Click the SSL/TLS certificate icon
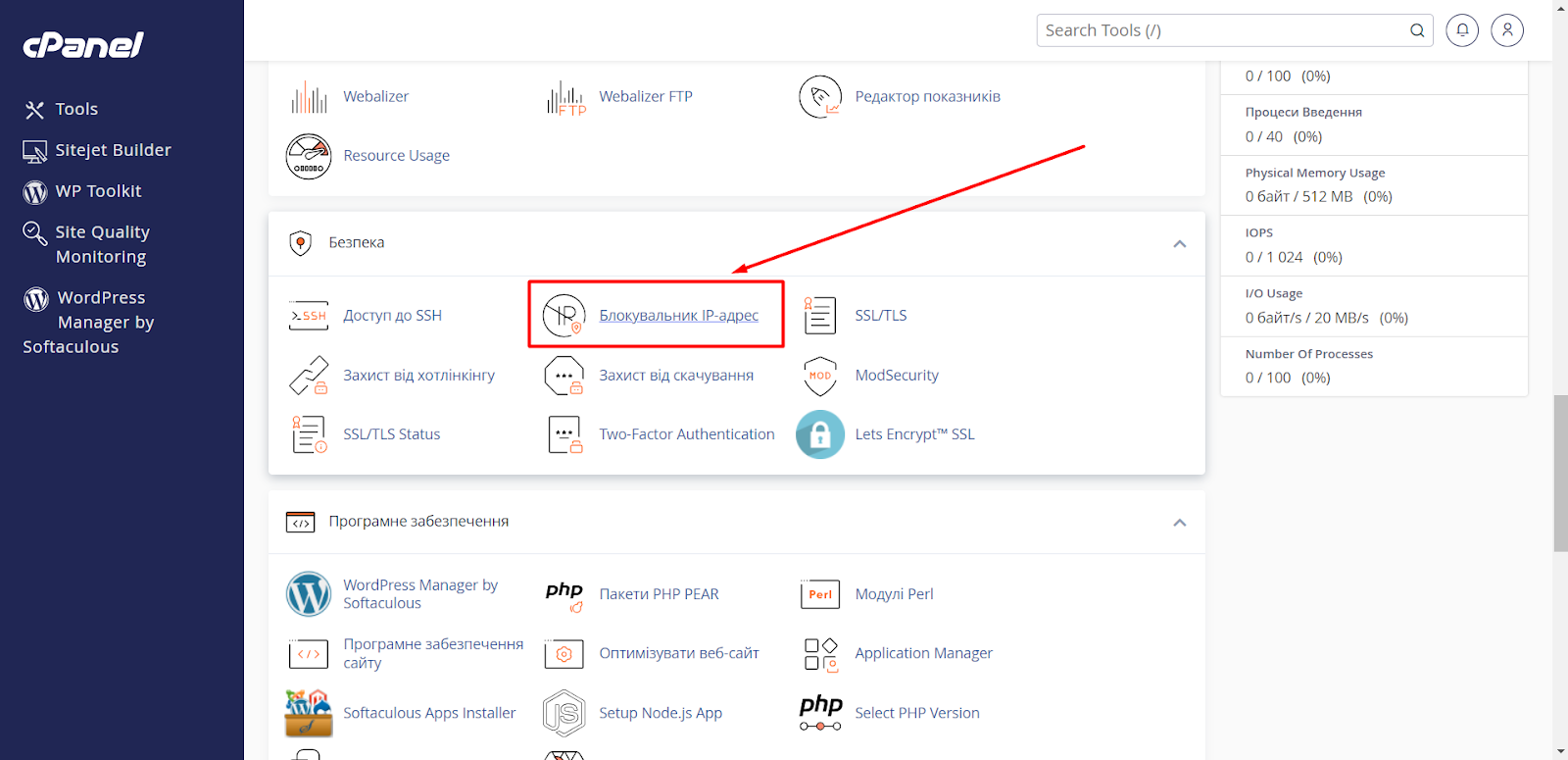Screen dimensions: 1568x760 coord(820,316)
